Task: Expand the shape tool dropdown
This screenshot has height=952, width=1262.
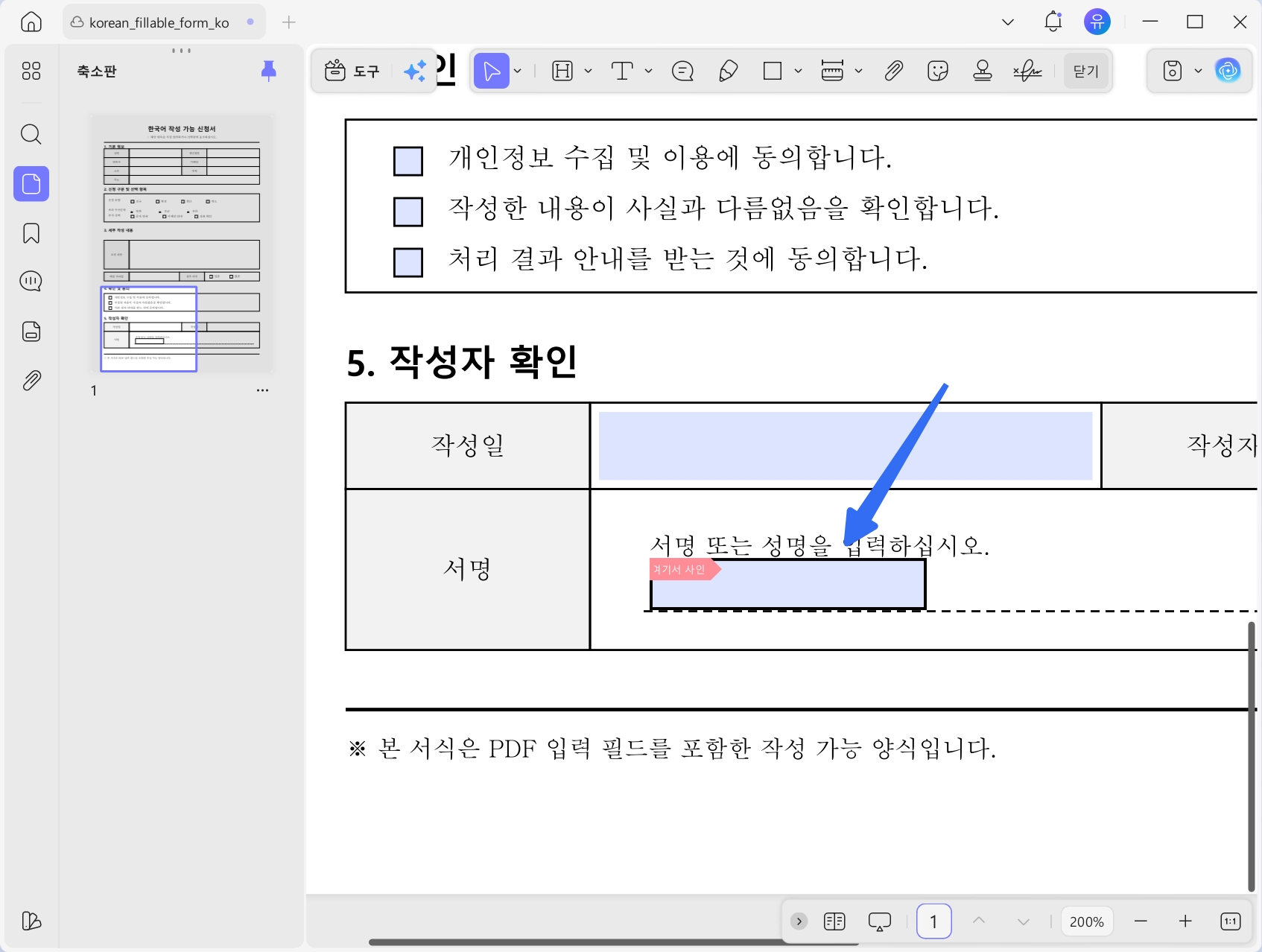Action: pos(799,72)
